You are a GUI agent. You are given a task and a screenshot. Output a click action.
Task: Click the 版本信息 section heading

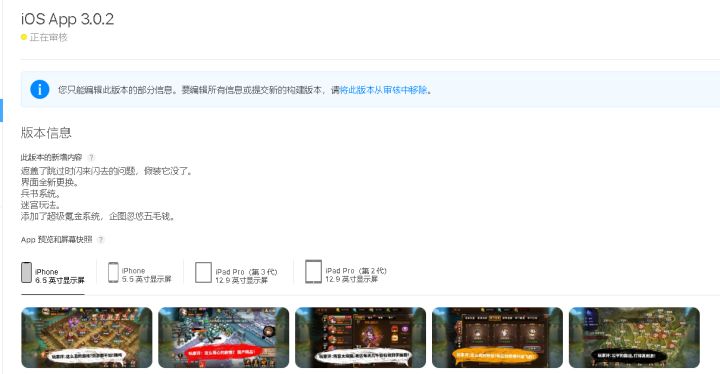[x=46, y=133]
